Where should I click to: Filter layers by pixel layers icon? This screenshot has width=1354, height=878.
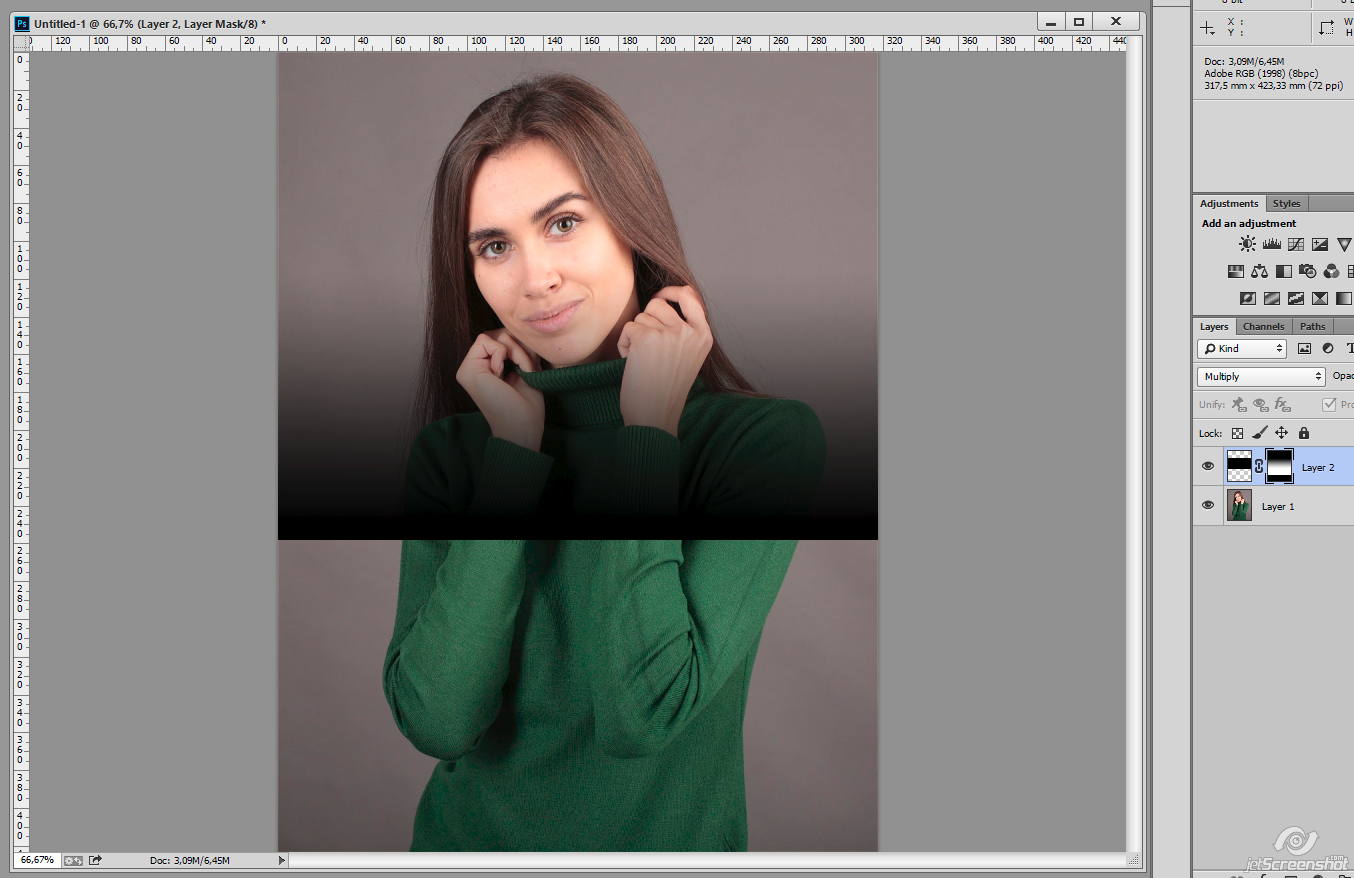tap(1304, 348)
